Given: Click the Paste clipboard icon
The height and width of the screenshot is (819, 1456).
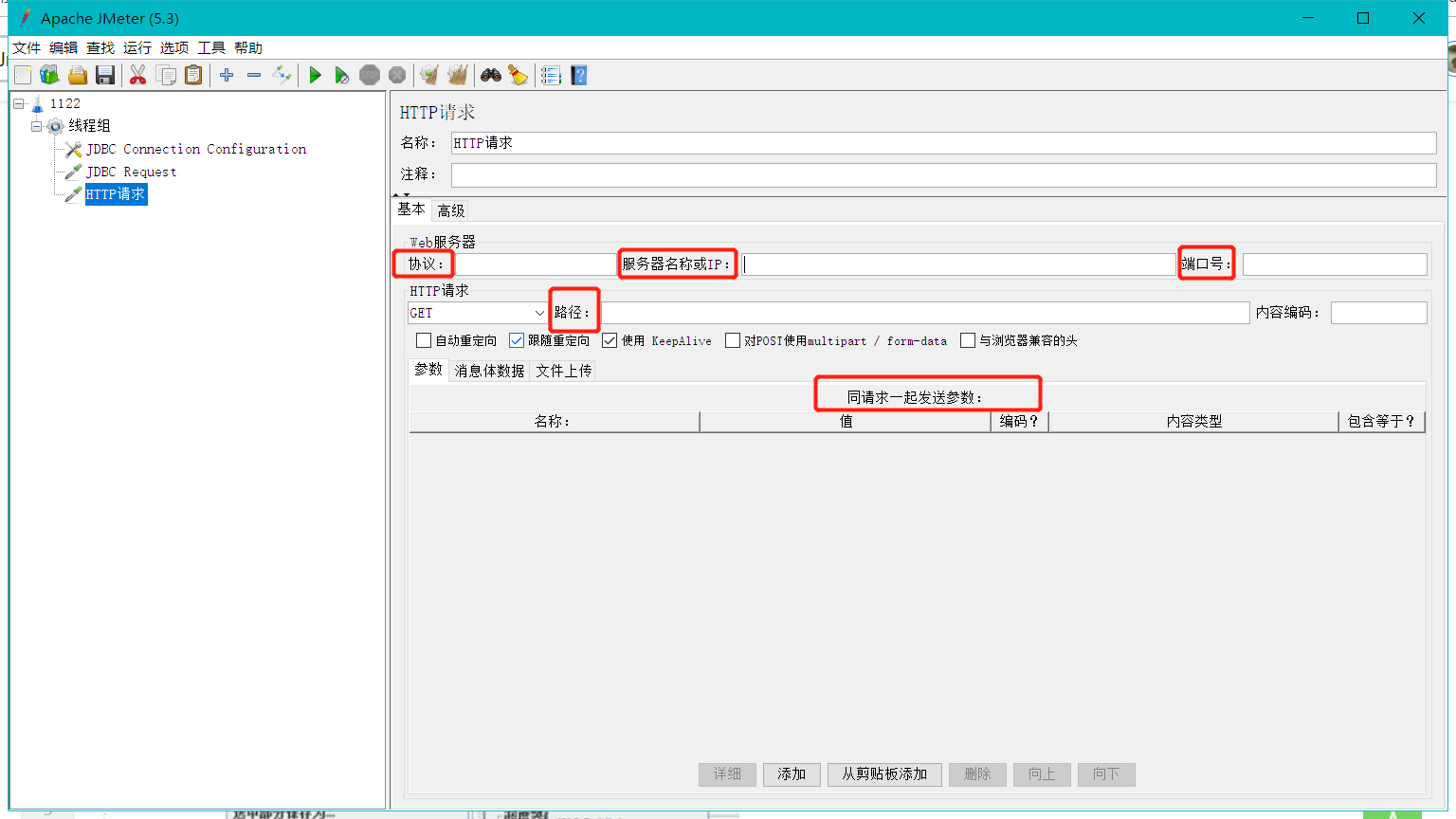Looking at the screenshot, I should click(193, 75).
